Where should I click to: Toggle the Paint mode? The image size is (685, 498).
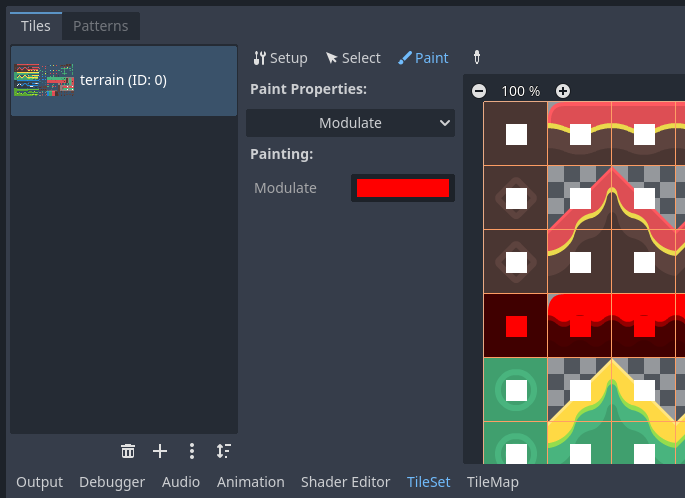coord(423,58)
